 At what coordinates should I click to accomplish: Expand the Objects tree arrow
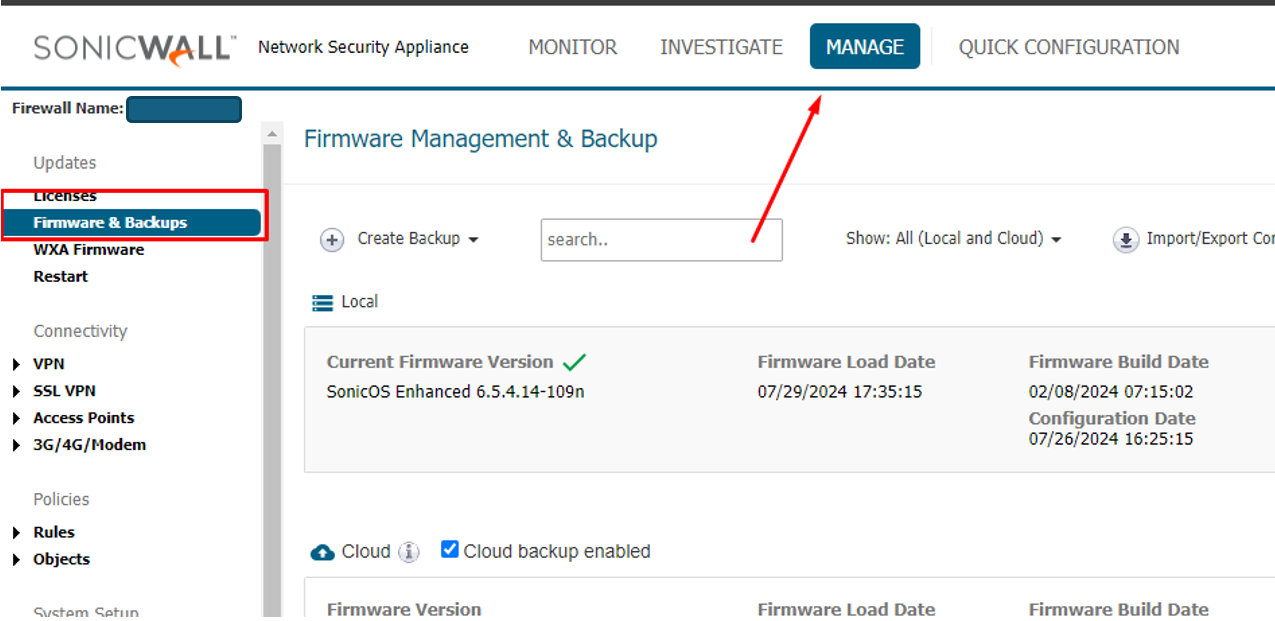click(x=16, y=560)
